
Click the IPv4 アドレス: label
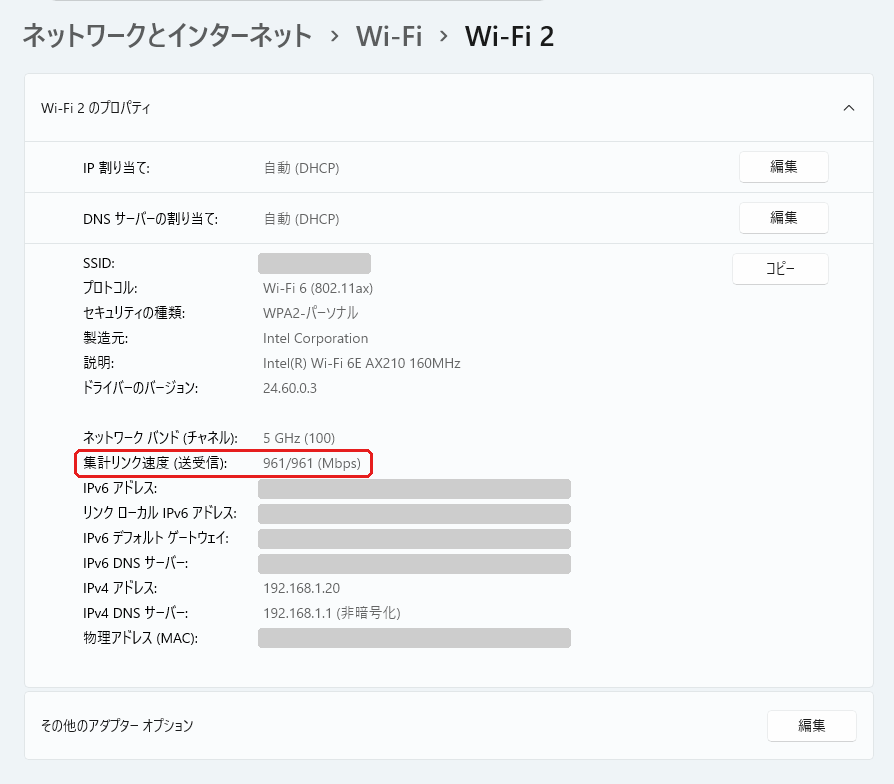tap(120, 588)
